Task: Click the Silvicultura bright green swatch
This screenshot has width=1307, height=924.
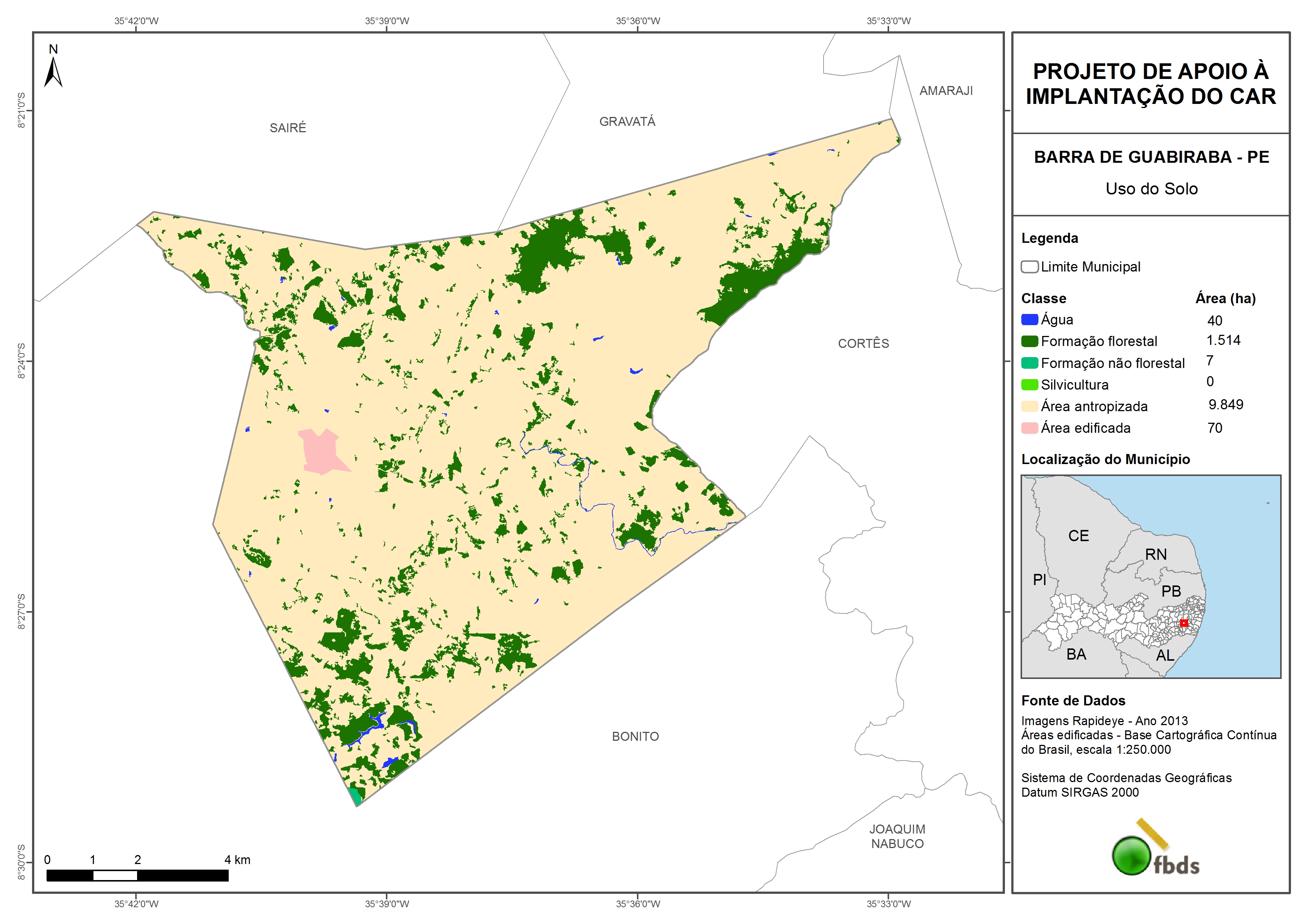Action: coord(1029,385)
